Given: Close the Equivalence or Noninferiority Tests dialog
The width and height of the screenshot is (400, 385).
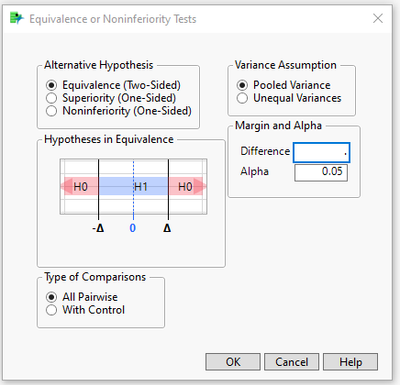Looking at the screenshot, I should point(378,18).
